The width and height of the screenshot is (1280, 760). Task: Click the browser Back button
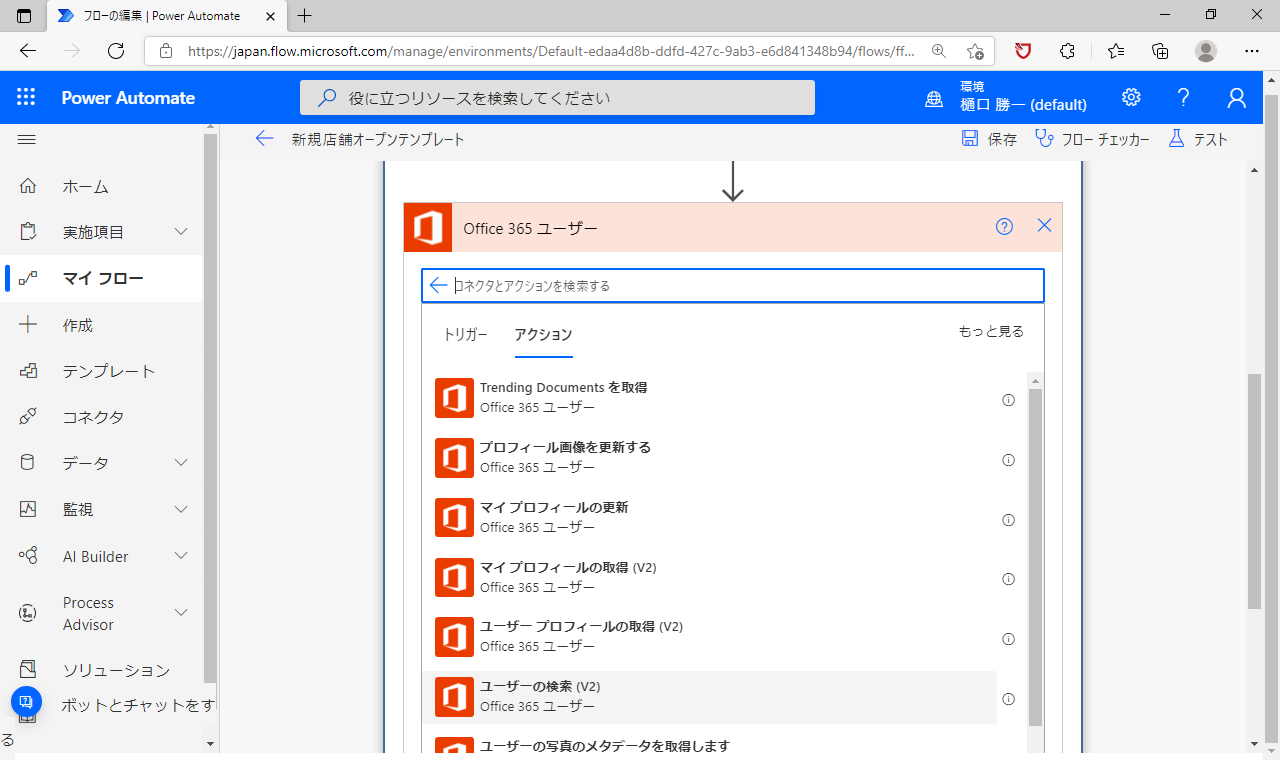[28, 51]
